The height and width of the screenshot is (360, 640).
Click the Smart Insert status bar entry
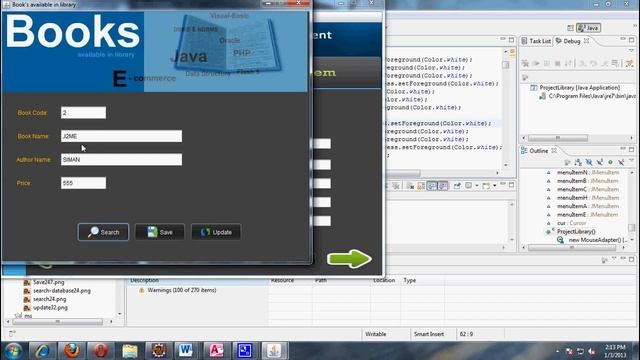click(429, 334)
